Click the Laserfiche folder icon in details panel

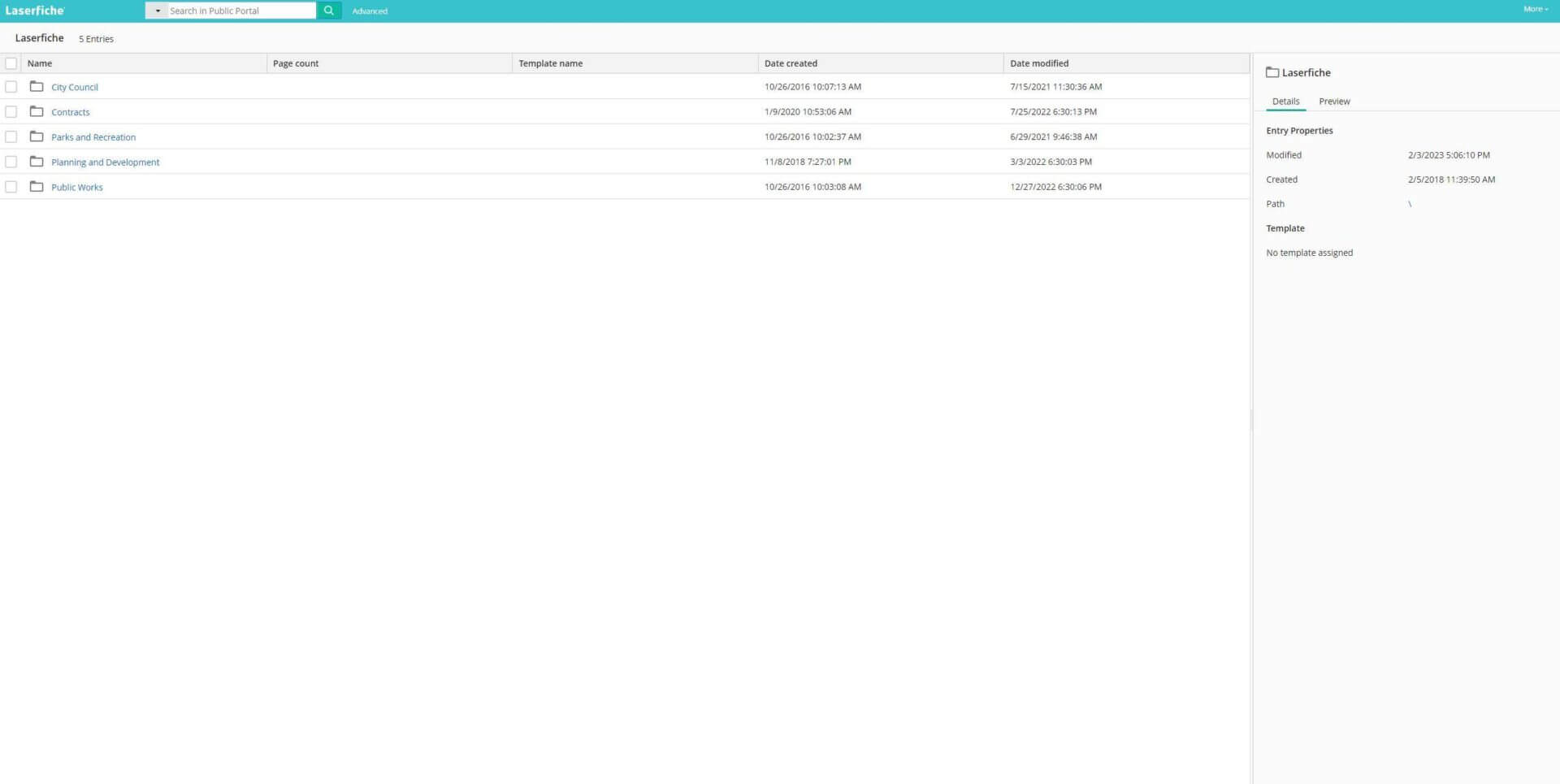tap(1272, 72)
